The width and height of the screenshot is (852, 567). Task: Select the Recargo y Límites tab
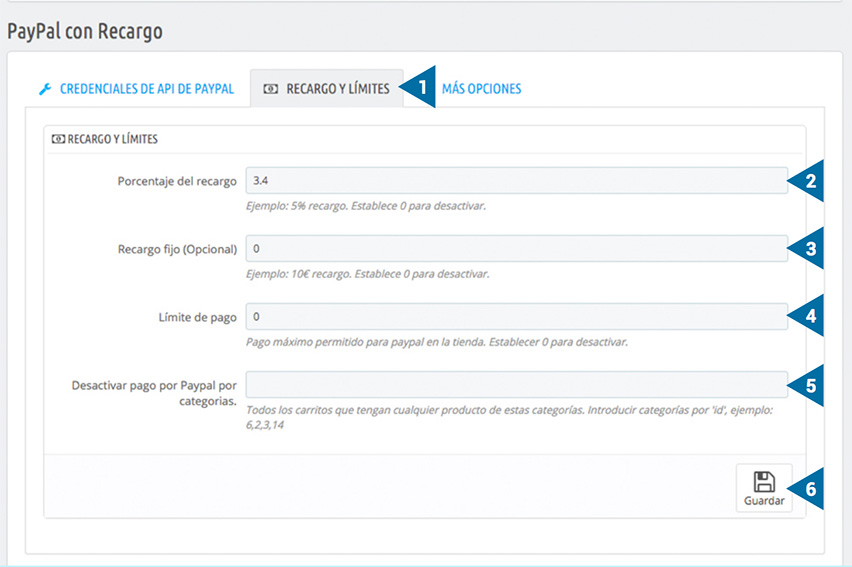pos(327,89)
